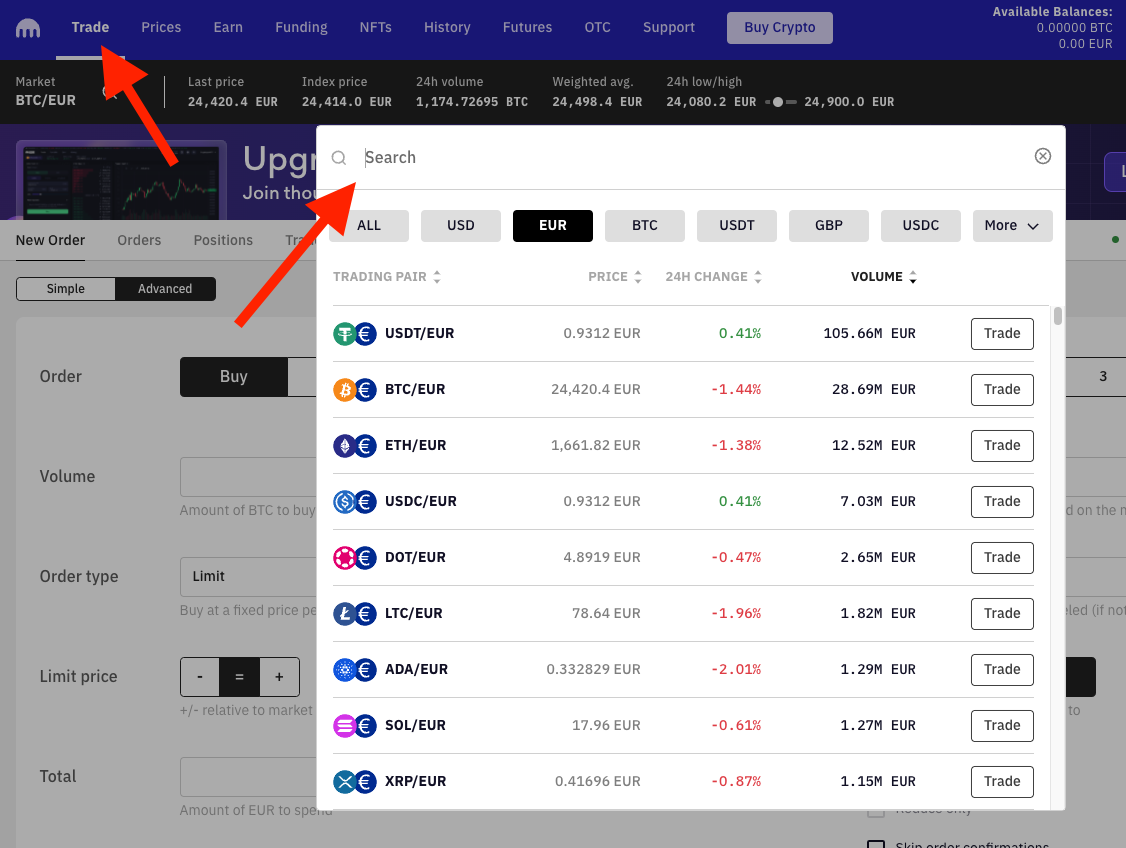The width and height of the screenshot is (1126, 848).
Task: Trade the SOL/EUR pair
Action: [1002, 726]
